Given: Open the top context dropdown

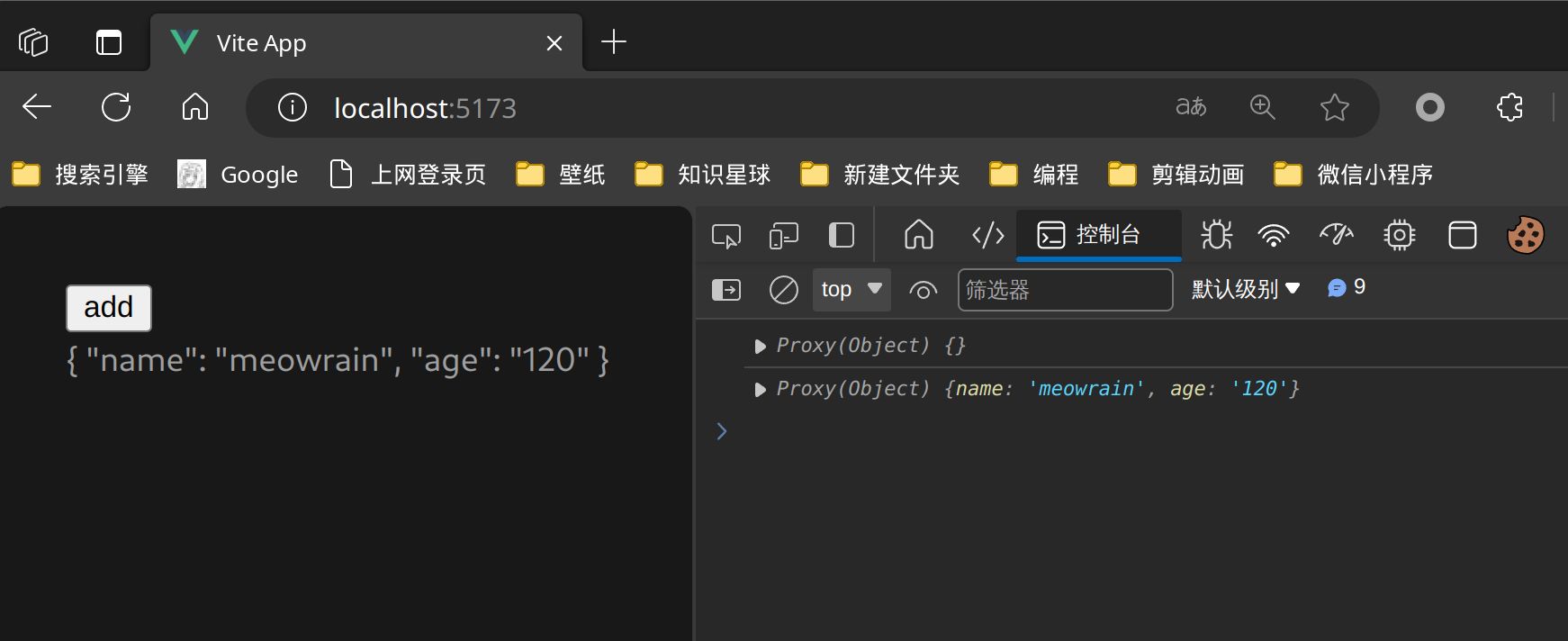Looking at the screenshot, I should [851, 290].
